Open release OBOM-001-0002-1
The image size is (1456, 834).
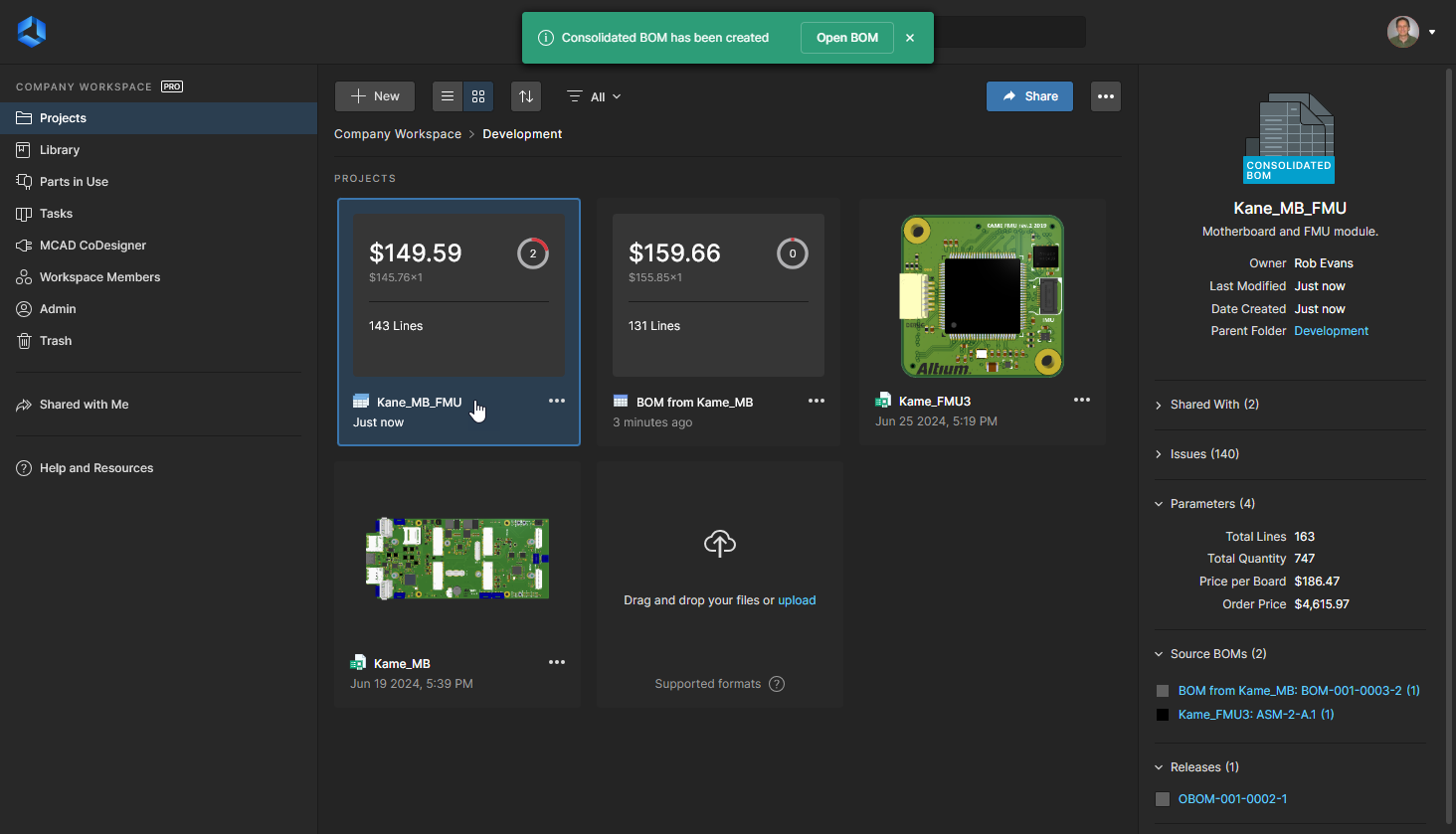pos(1232,799)
